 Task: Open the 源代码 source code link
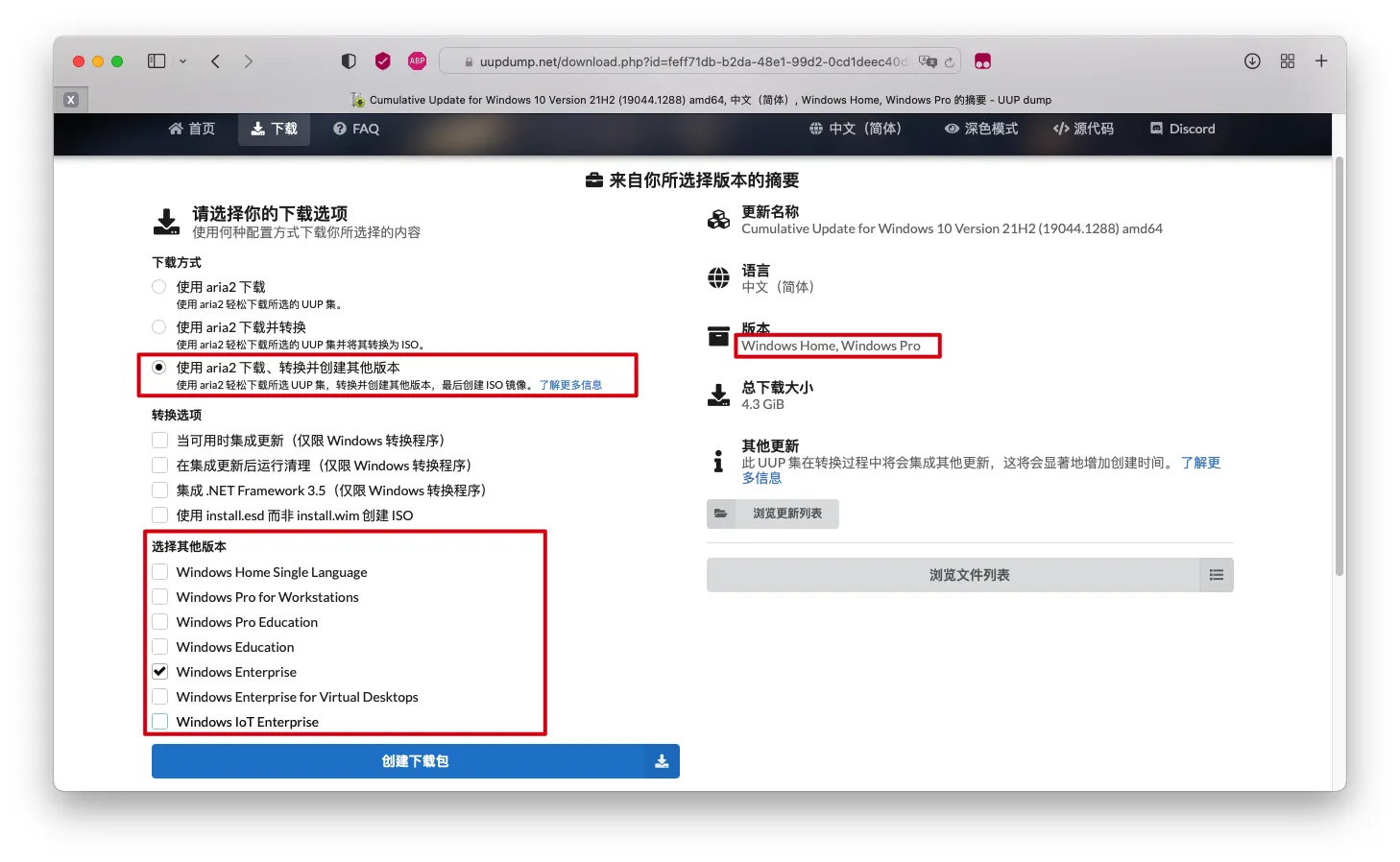click(1083, 129)
